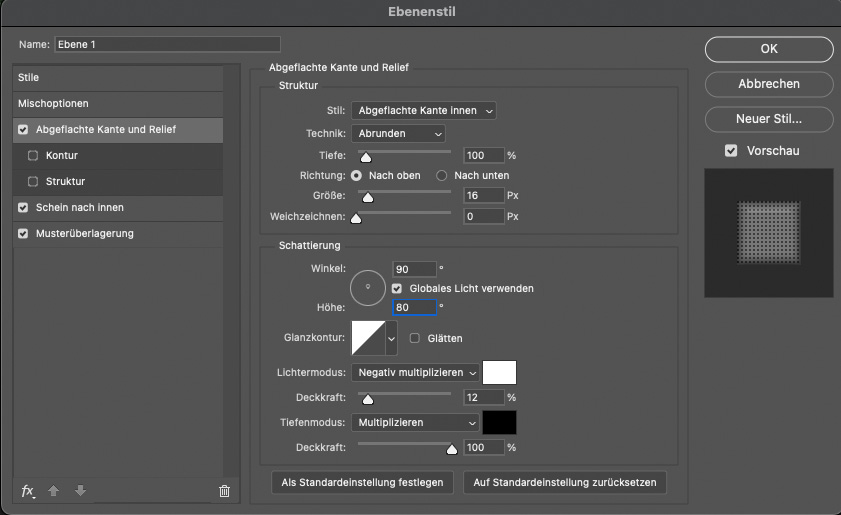841x515 pixels.
Task: Open Schein nach innen settings
Action: 118,208
